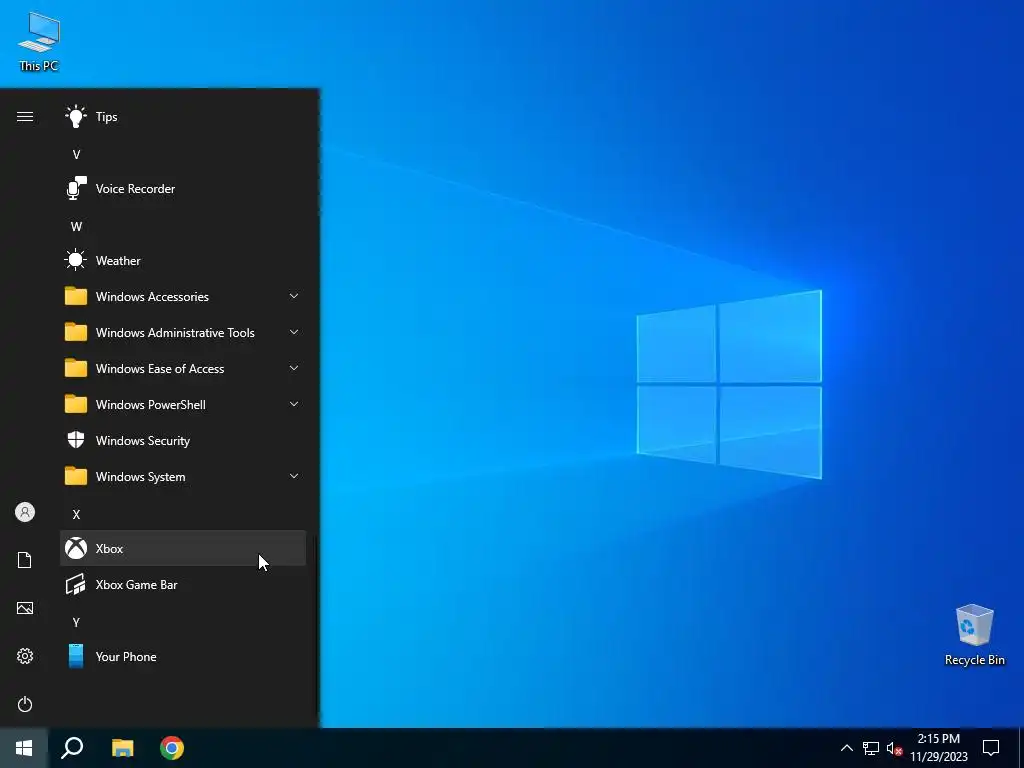Click the Start menu app list scrollbar
Viewport: 1024px width, 768px height.
coord(316,628)
